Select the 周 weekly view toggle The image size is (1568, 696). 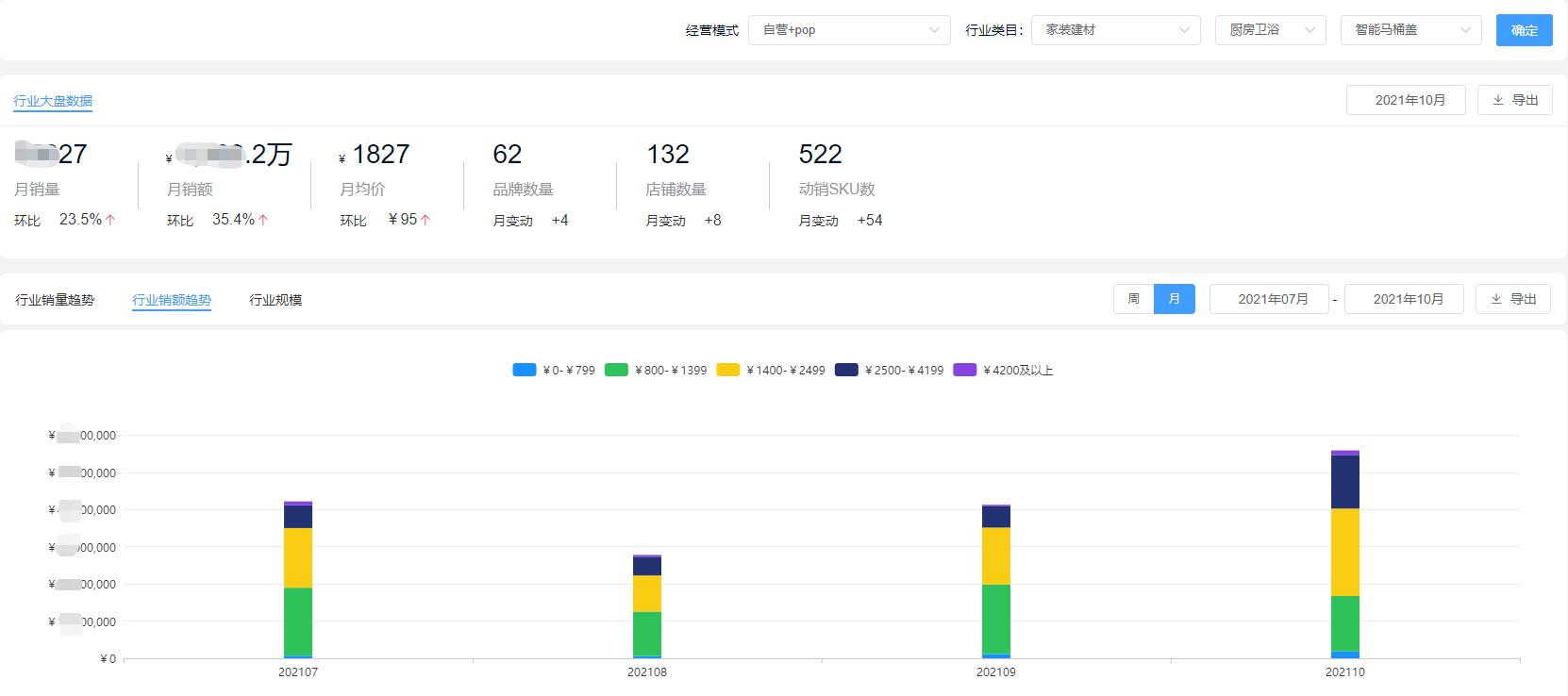[1134, 299]
